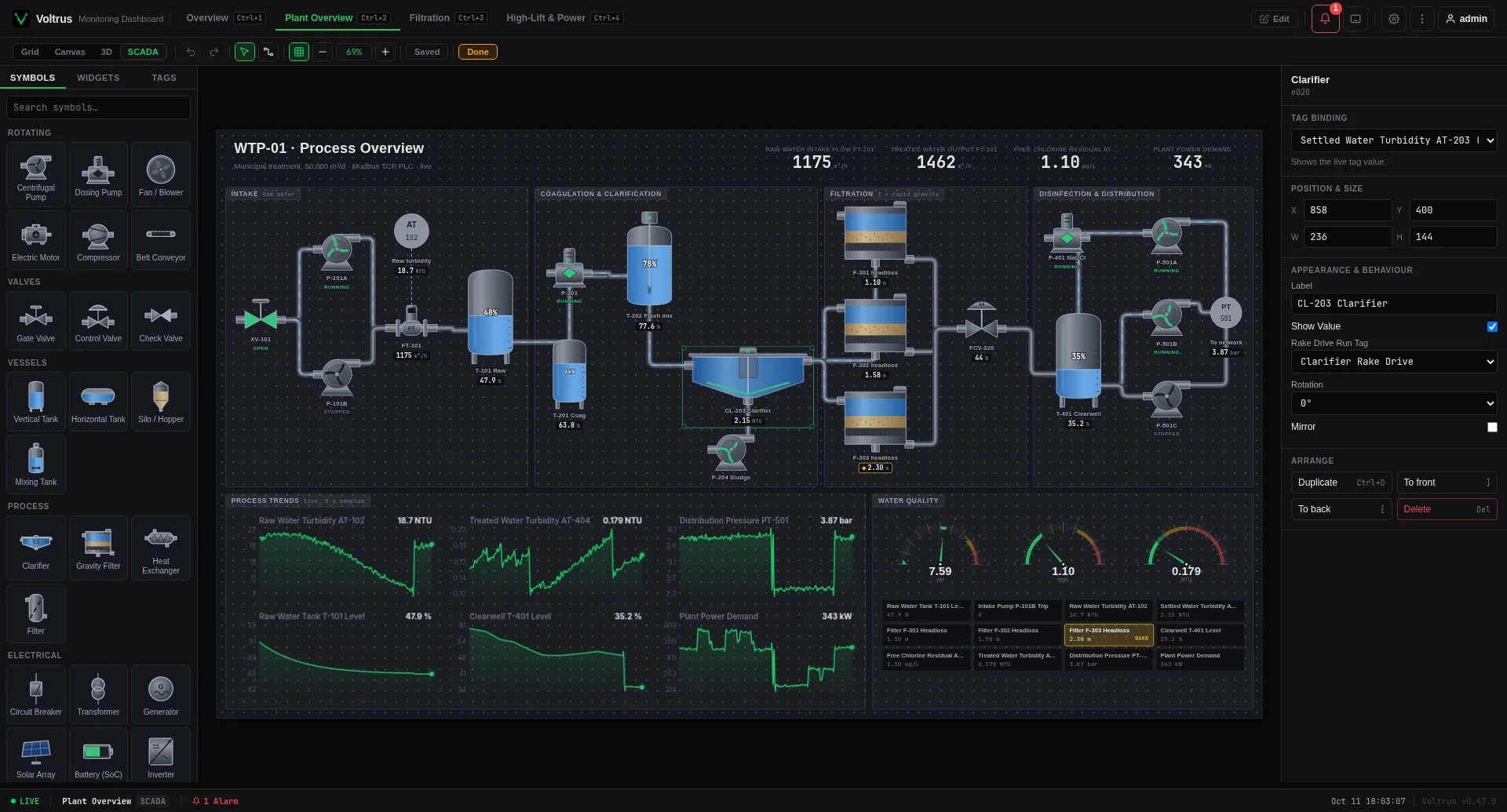This screenshot has width=1507, height=812.
Task: Click the 69% zoom level
Action: tap(354, 52)
